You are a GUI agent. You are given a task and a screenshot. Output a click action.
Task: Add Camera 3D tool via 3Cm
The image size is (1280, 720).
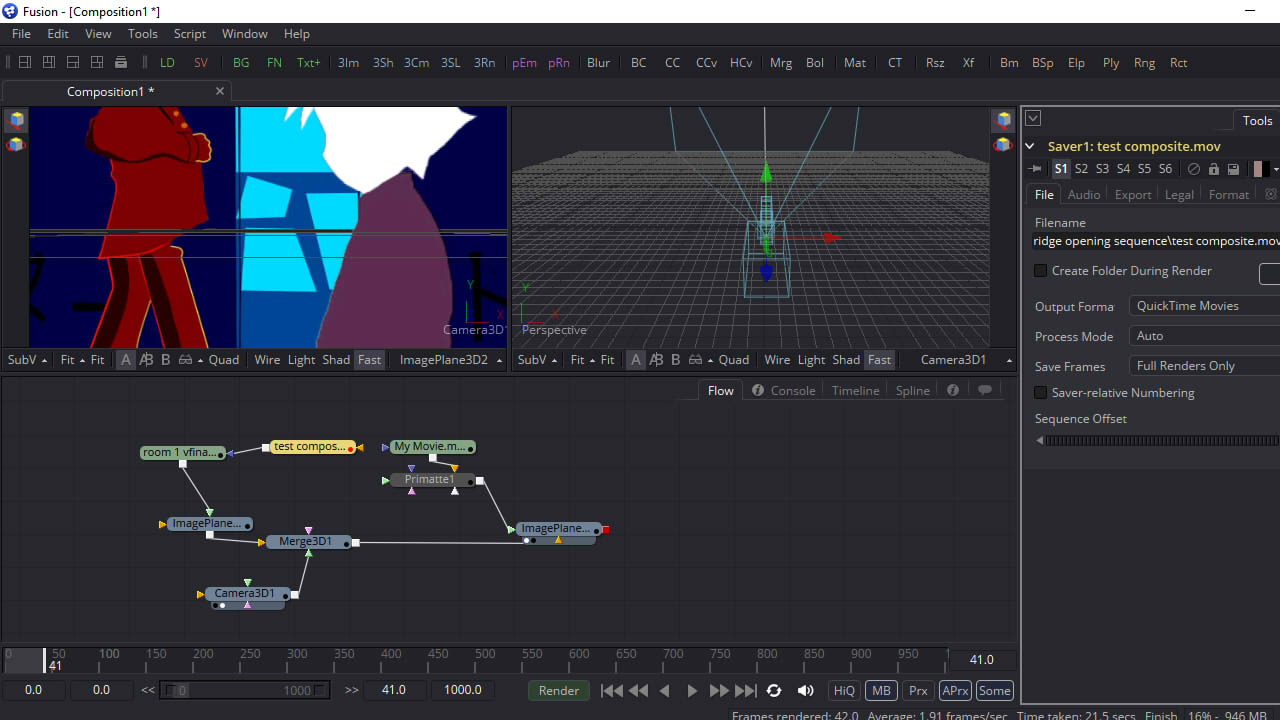tap(416, 62)
